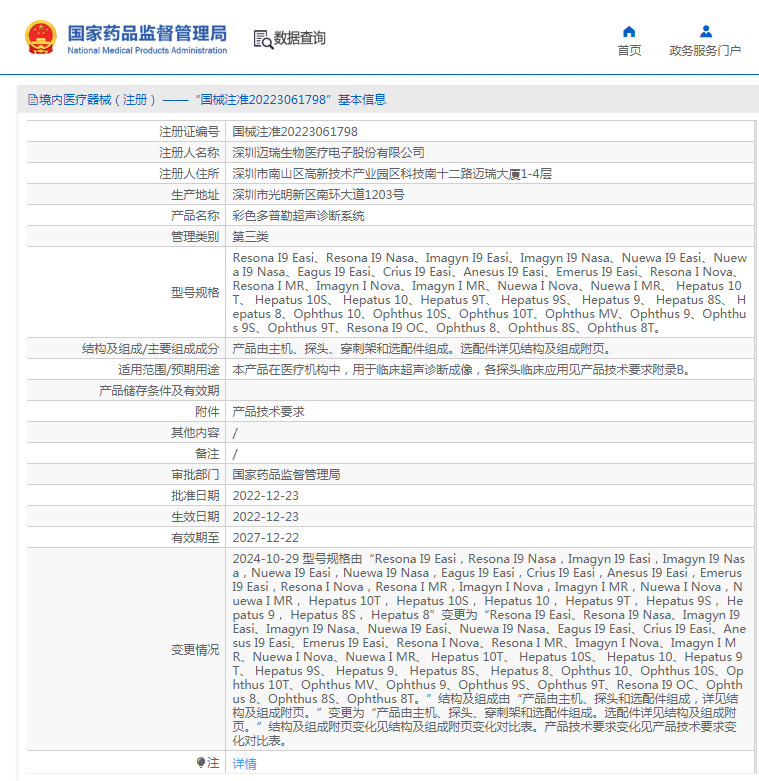Click the 生产地址 row label
This screenshot has height=781, width=759.
[x=195, y=195]
